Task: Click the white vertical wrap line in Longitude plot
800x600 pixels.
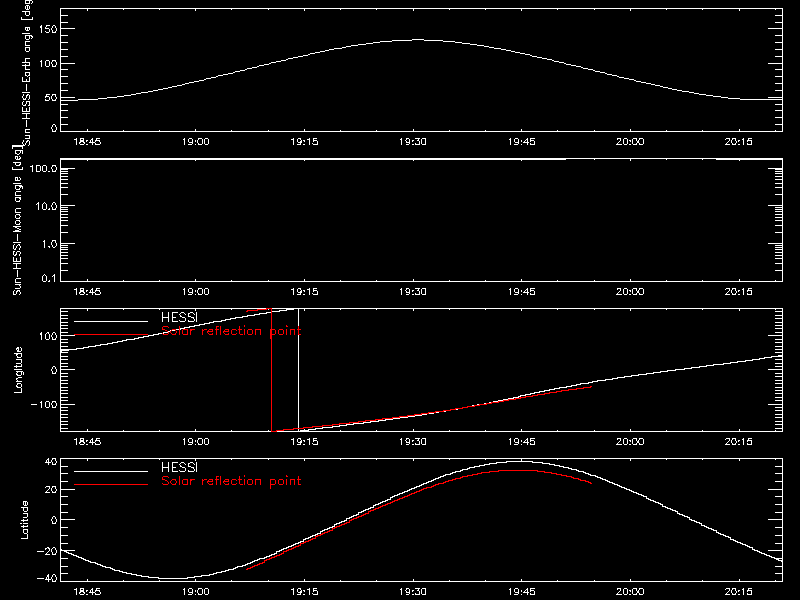Action: 298,370
